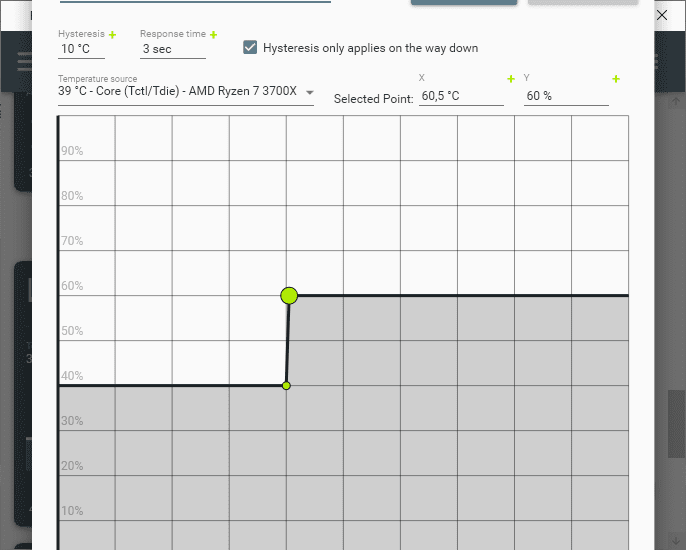Click the green plus next to Hysteresis
The height and width of the screenshot is (550, 686).
tap(112, 35)
